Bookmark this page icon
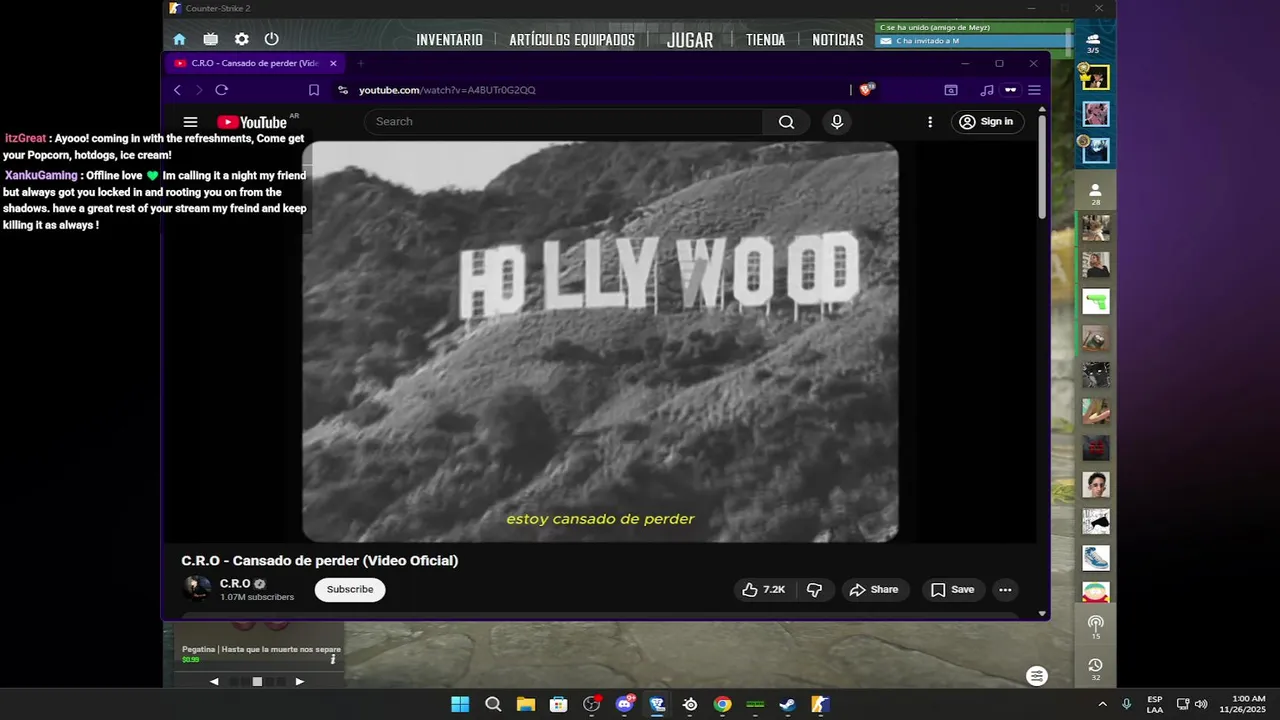This screenshot has height=720, width=1280. (x=313, y=90)
